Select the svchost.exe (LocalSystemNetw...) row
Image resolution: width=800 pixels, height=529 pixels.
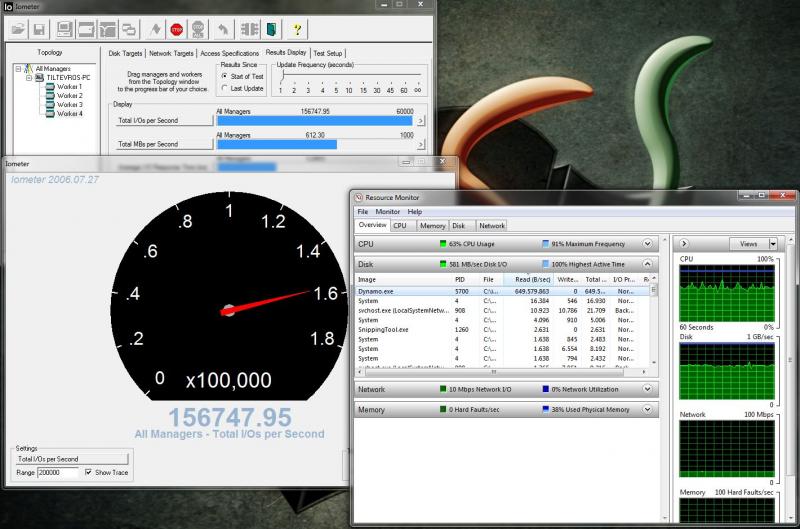502,310
